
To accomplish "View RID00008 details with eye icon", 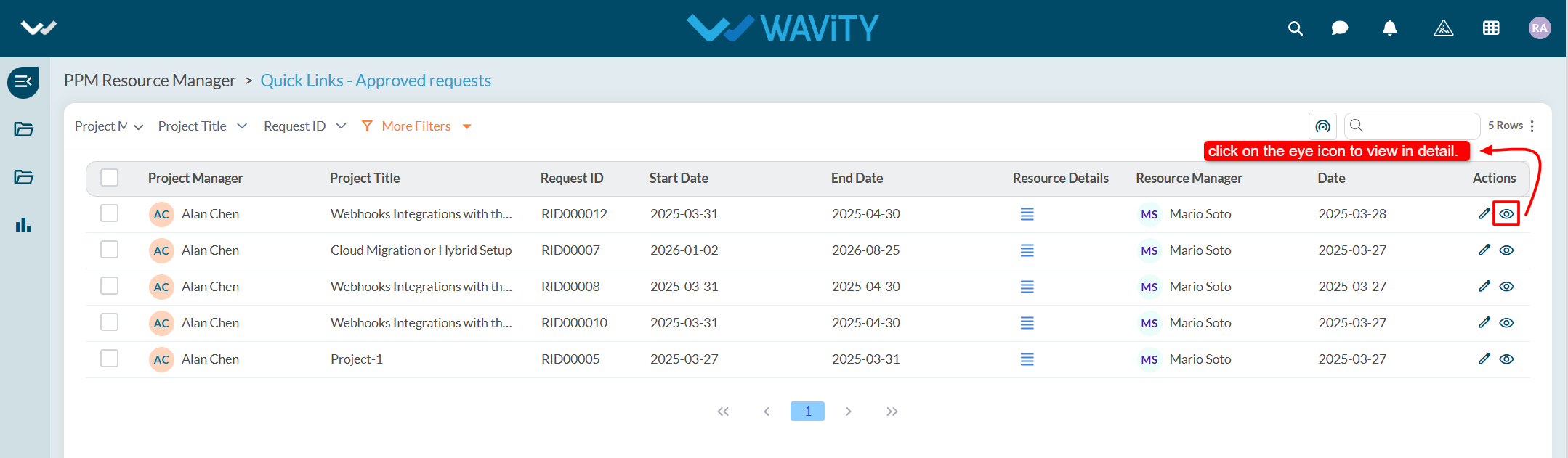I will pos(1506,287).
